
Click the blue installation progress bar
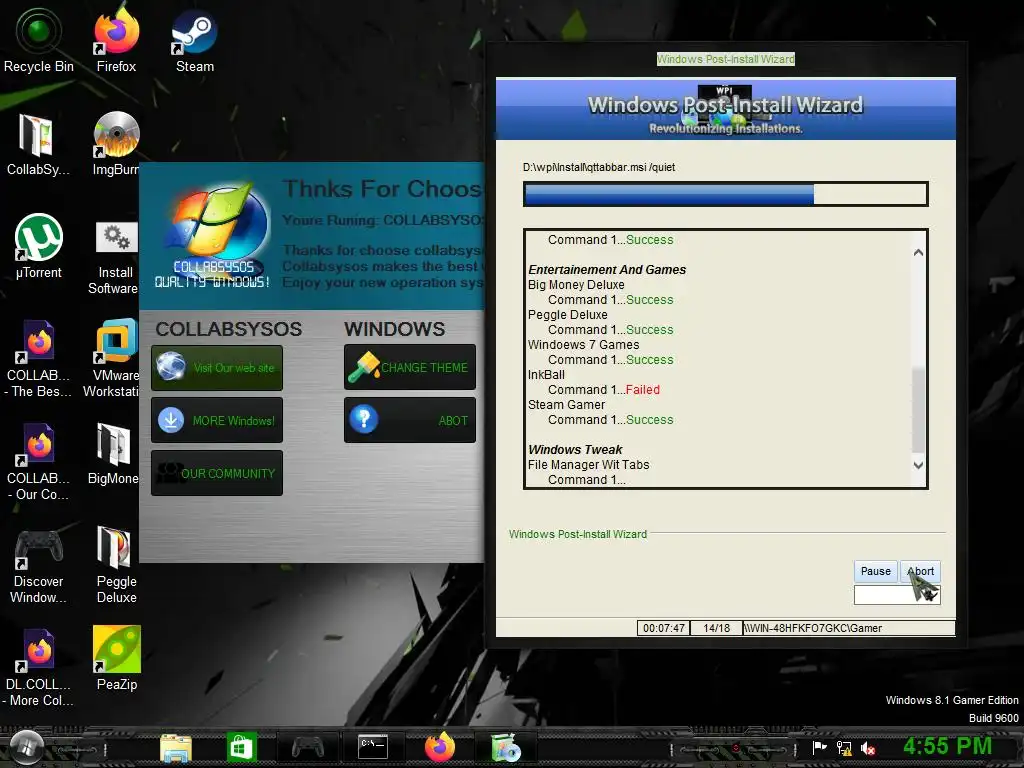pyautogui.click(x=726, y=194)
